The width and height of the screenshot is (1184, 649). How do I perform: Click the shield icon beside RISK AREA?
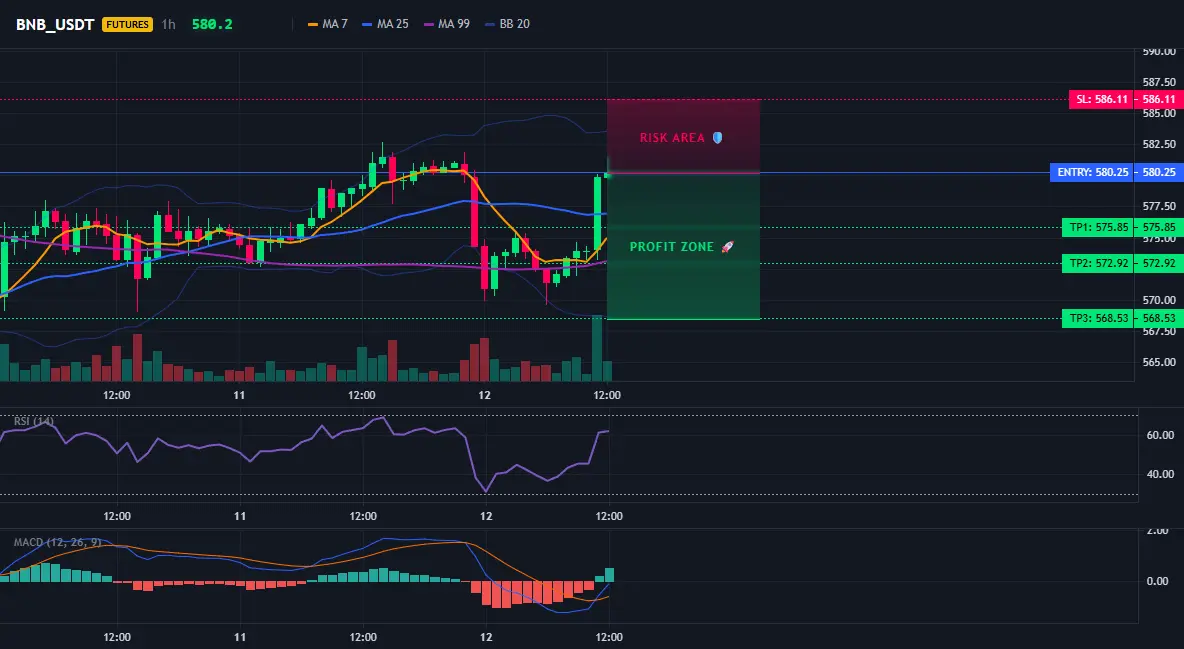coord(717,138)
